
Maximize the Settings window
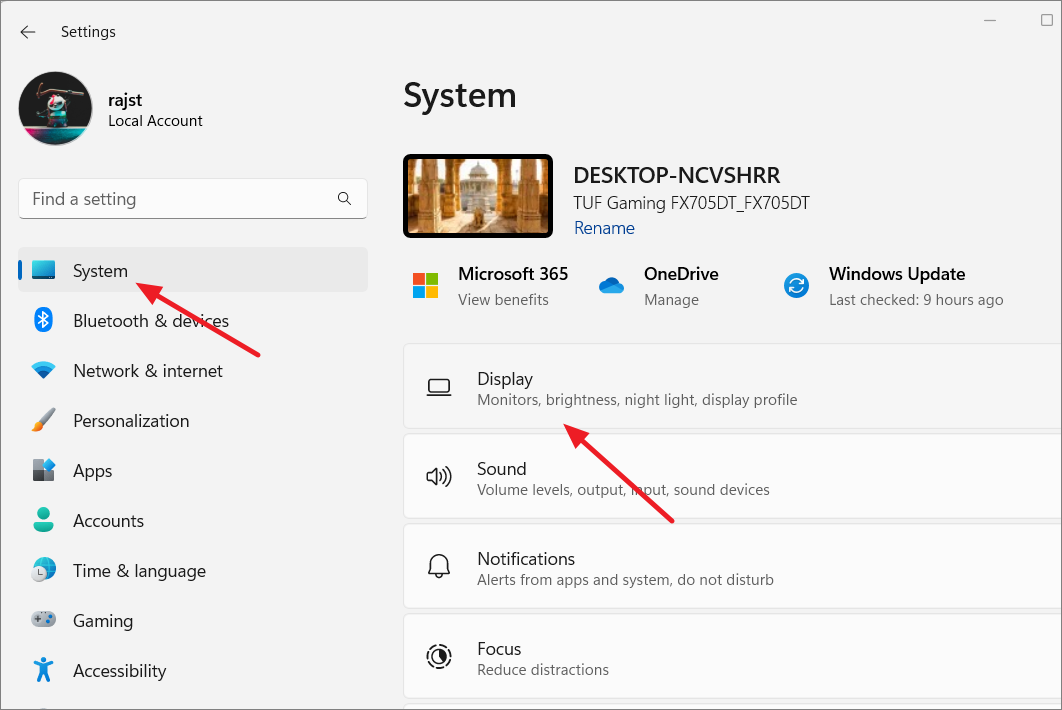pyautogui.click(x=1046, y=20)
